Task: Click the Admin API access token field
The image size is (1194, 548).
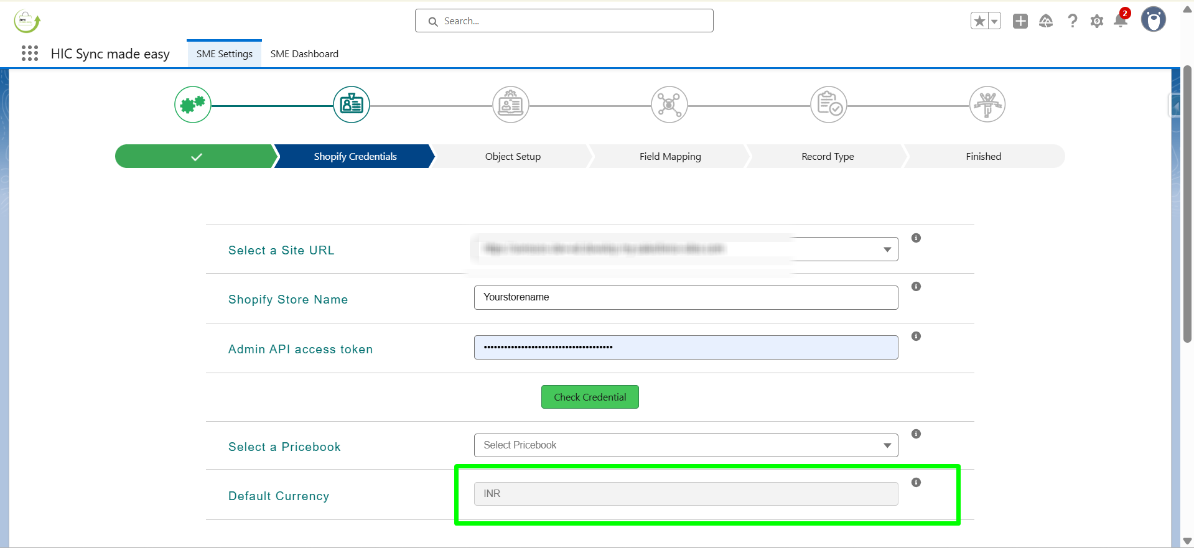Action: (686, 347)
